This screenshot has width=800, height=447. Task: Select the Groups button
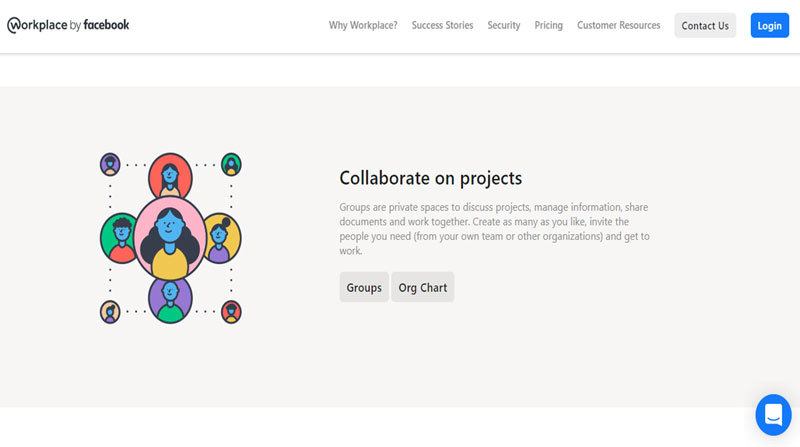[x=364, y=287]
